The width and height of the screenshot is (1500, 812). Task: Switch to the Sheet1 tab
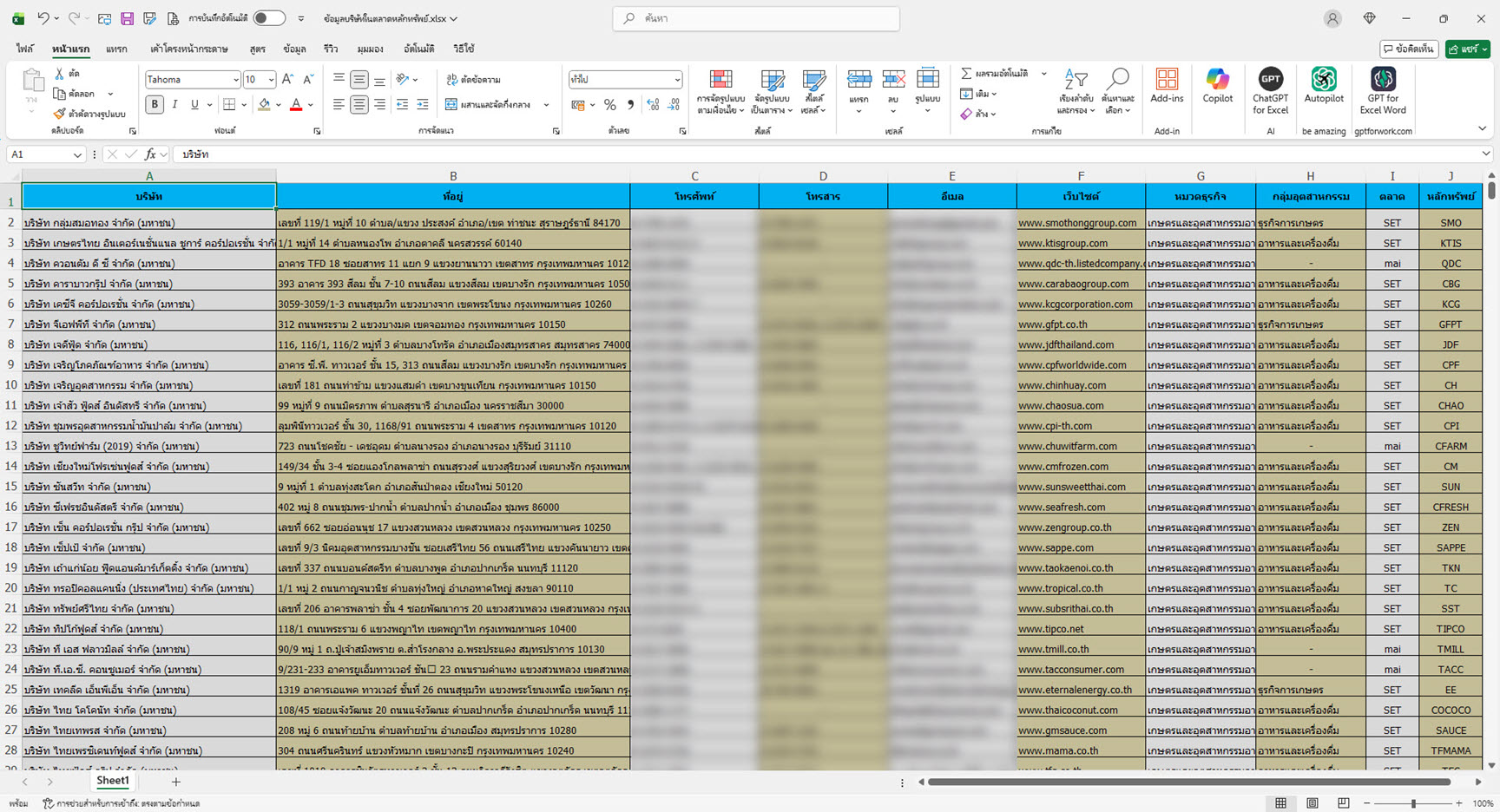[112, 781]
